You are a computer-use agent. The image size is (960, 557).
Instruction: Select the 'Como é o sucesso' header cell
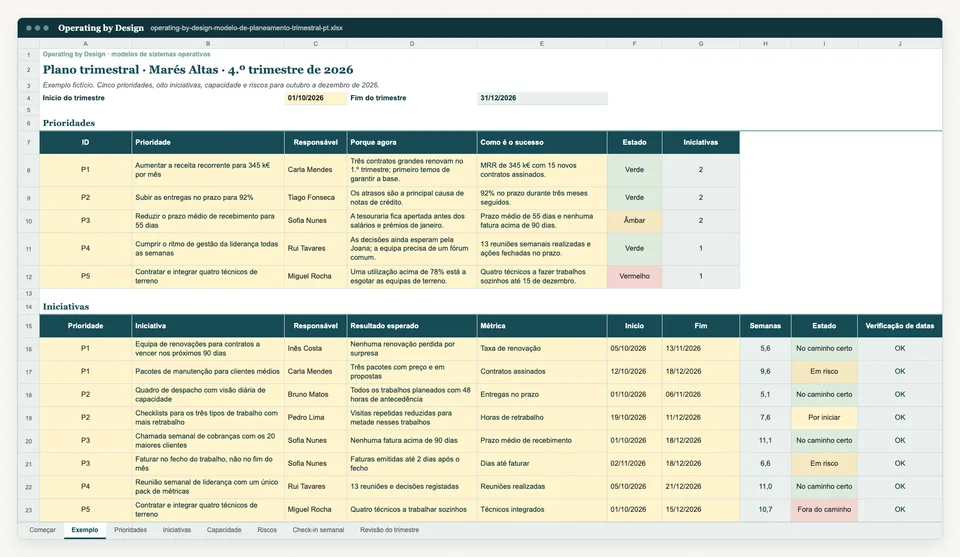[x=542, y=143]
